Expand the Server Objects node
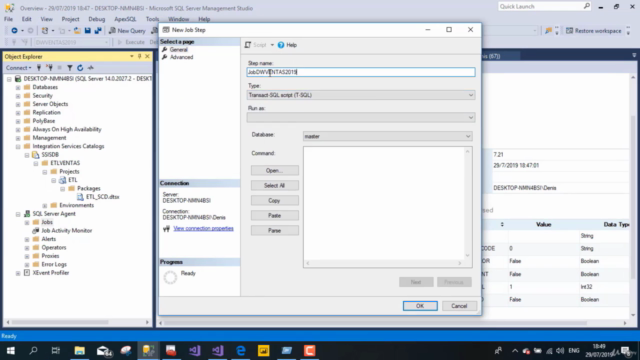Screen dimensions: 640x360 [18, 104]
